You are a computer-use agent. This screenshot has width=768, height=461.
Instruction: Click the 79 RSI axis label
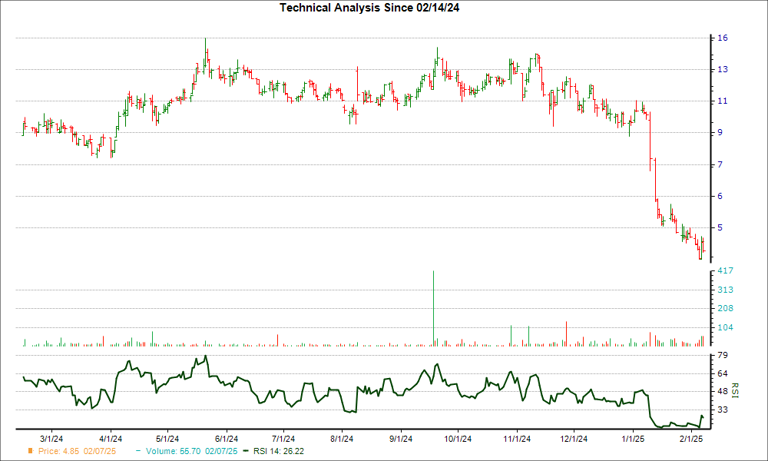722,356
